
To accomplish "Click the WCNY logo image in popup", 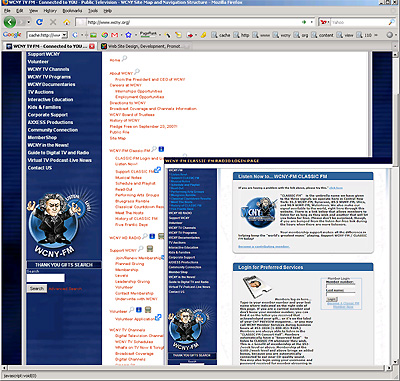I will [x=258, y=212].
